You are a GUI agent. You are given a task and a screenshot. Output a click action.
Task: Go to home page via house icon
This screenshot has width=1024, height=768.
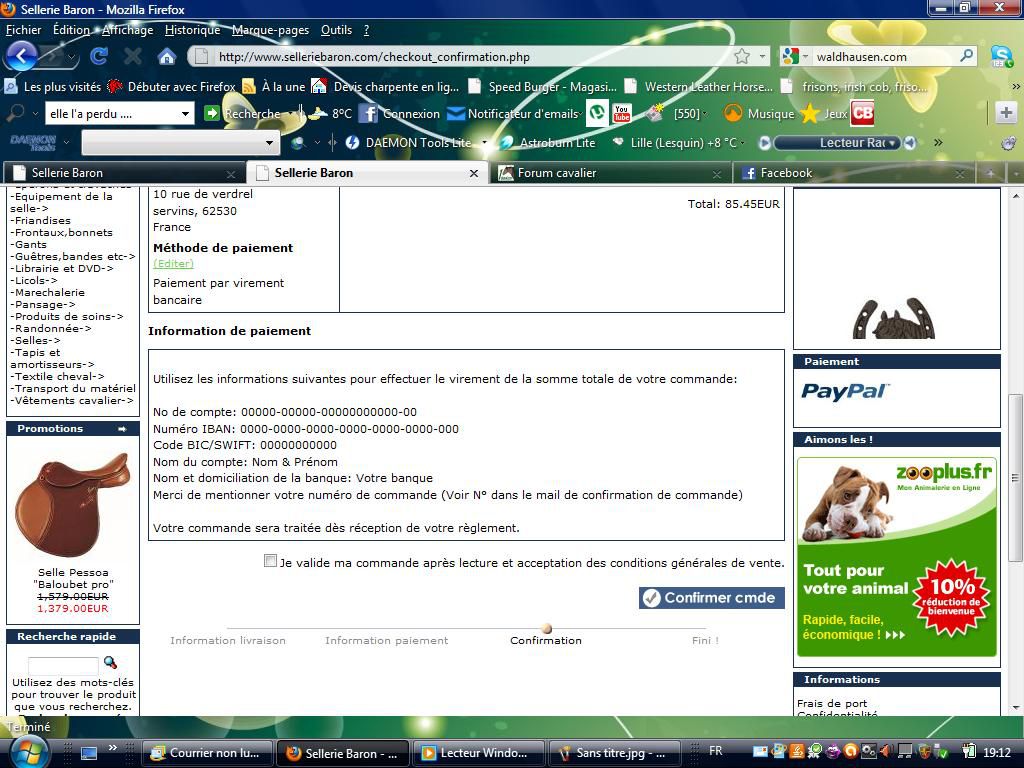(x=167, y=56)
